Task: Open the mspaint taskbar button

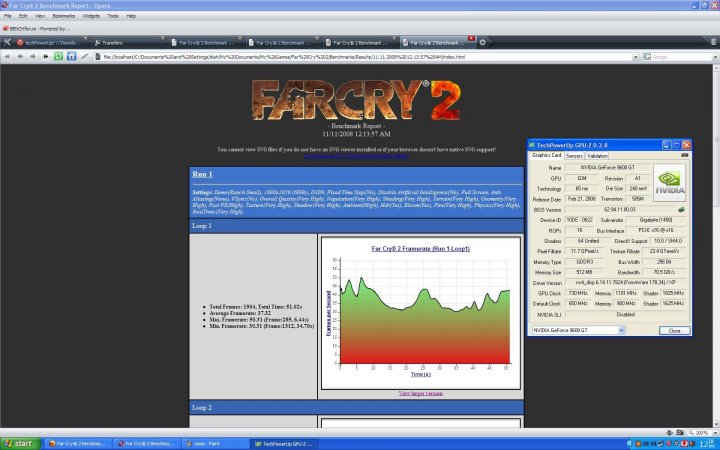Action: (x=216, y=444)
